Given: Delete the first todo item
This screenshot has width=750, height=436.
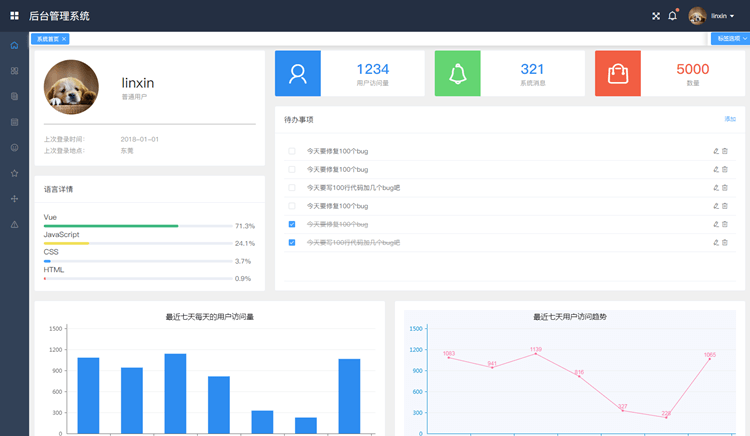Looking at the screenshot, I should 725,151.
